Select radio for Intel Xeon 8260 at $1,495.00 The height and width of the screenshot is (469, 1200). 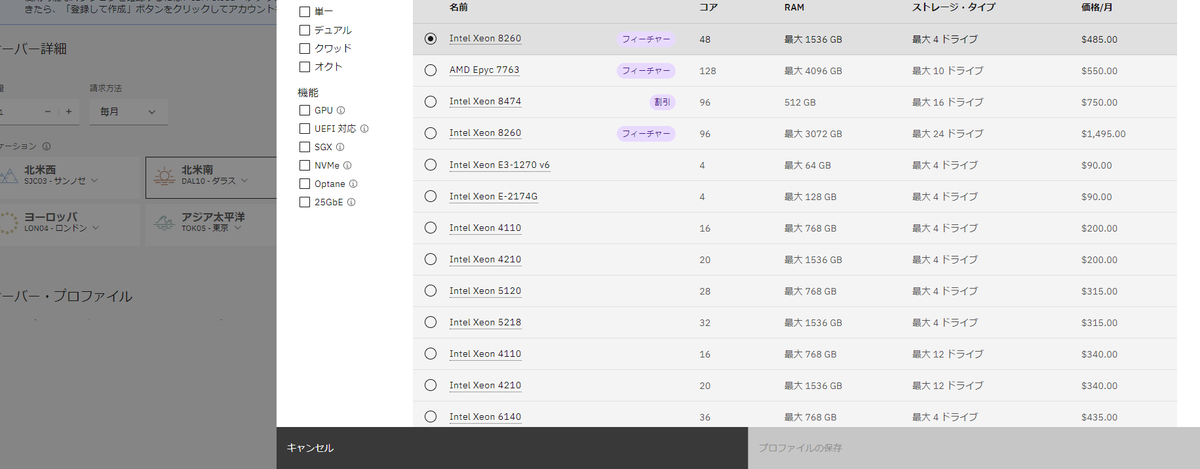[x=430, y=133]
